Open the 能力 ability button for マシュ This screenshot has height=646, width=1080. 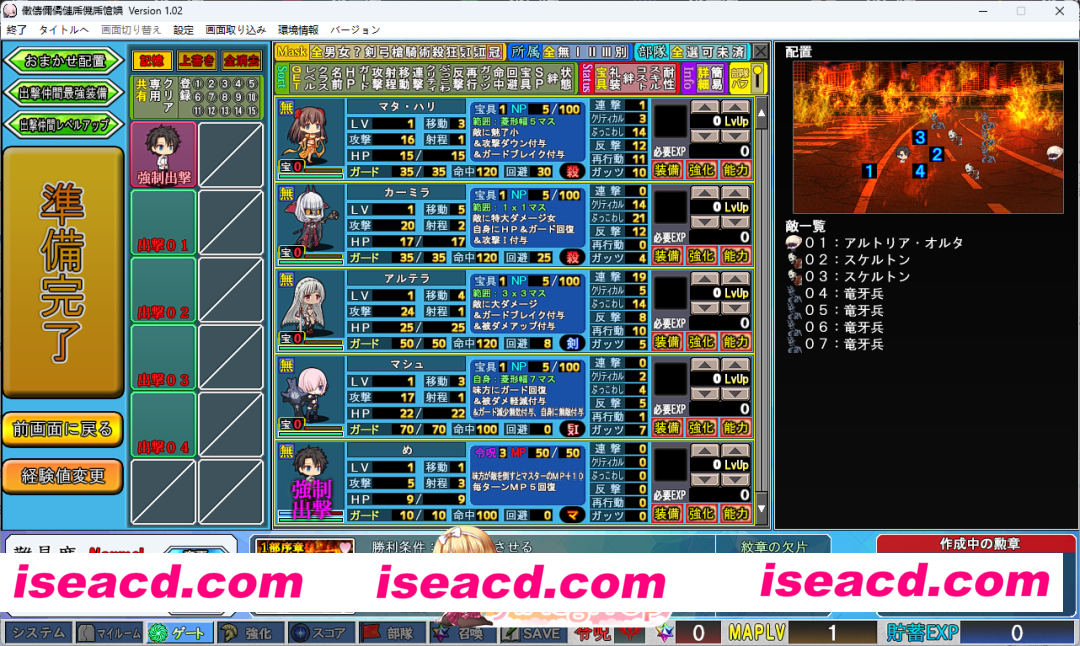(736, 428)
